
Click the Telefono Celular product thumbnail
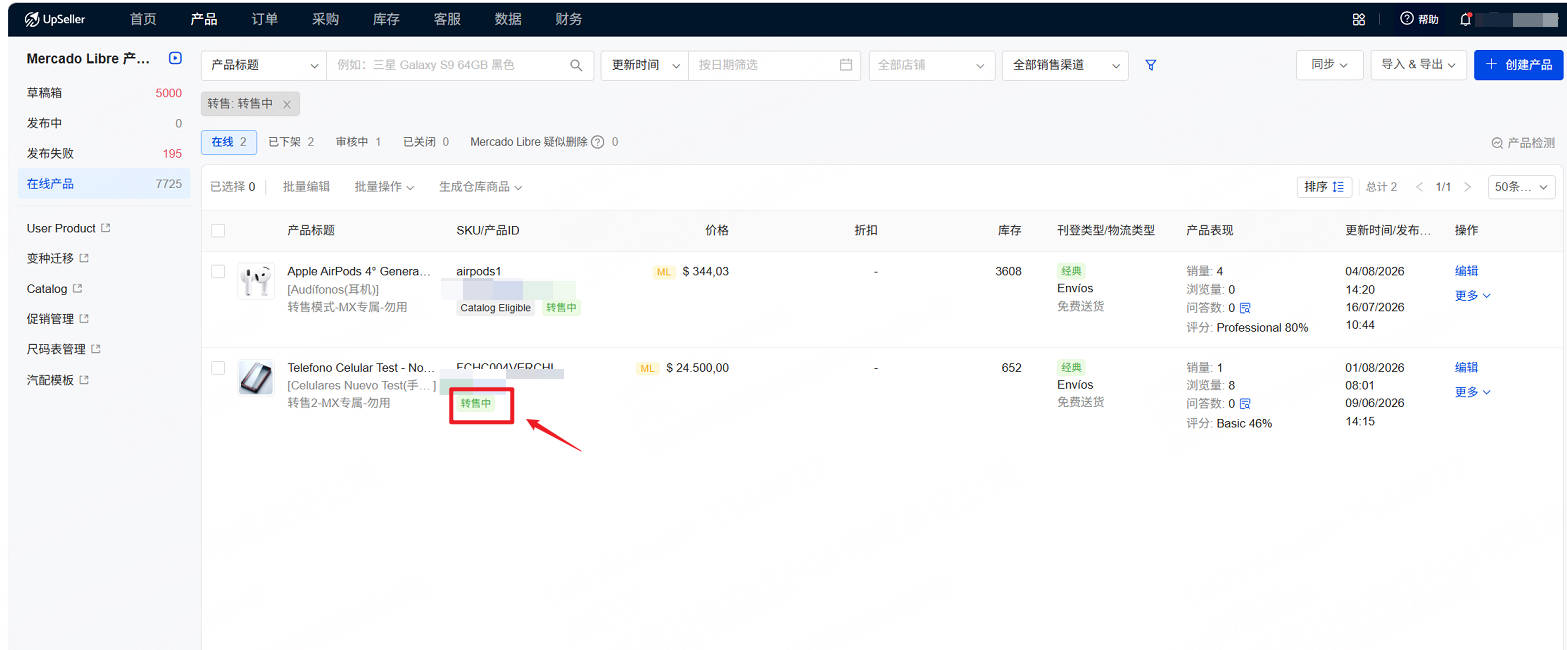coord(255,378)
